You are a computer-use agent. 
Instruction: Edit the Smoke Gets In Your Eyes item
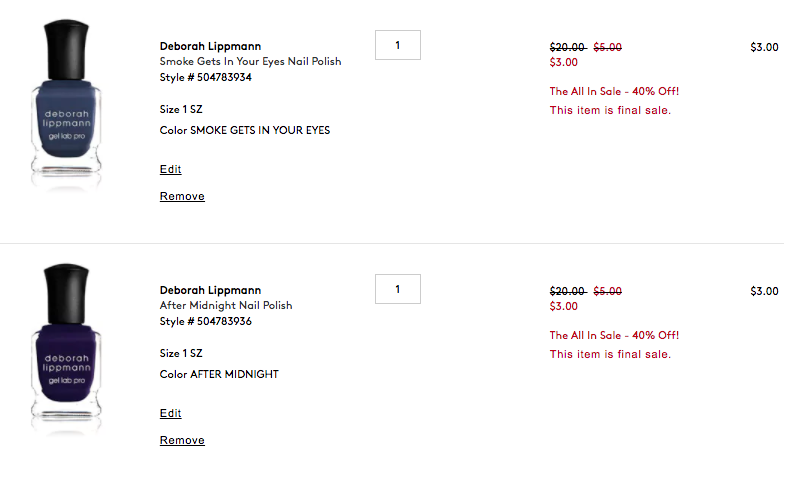(x=170, y=169)
